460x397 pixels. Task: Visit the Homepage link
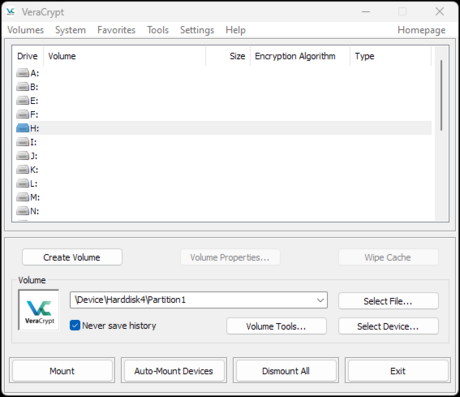[421, 30]
